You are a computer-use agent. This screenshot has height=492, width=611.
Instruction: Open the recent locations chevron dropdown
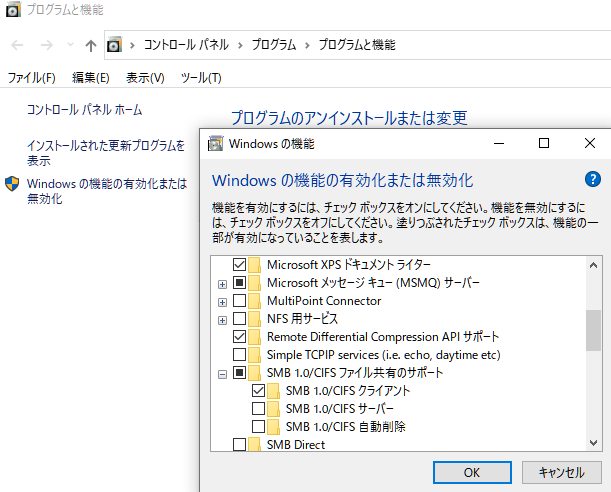pos(70,45)
